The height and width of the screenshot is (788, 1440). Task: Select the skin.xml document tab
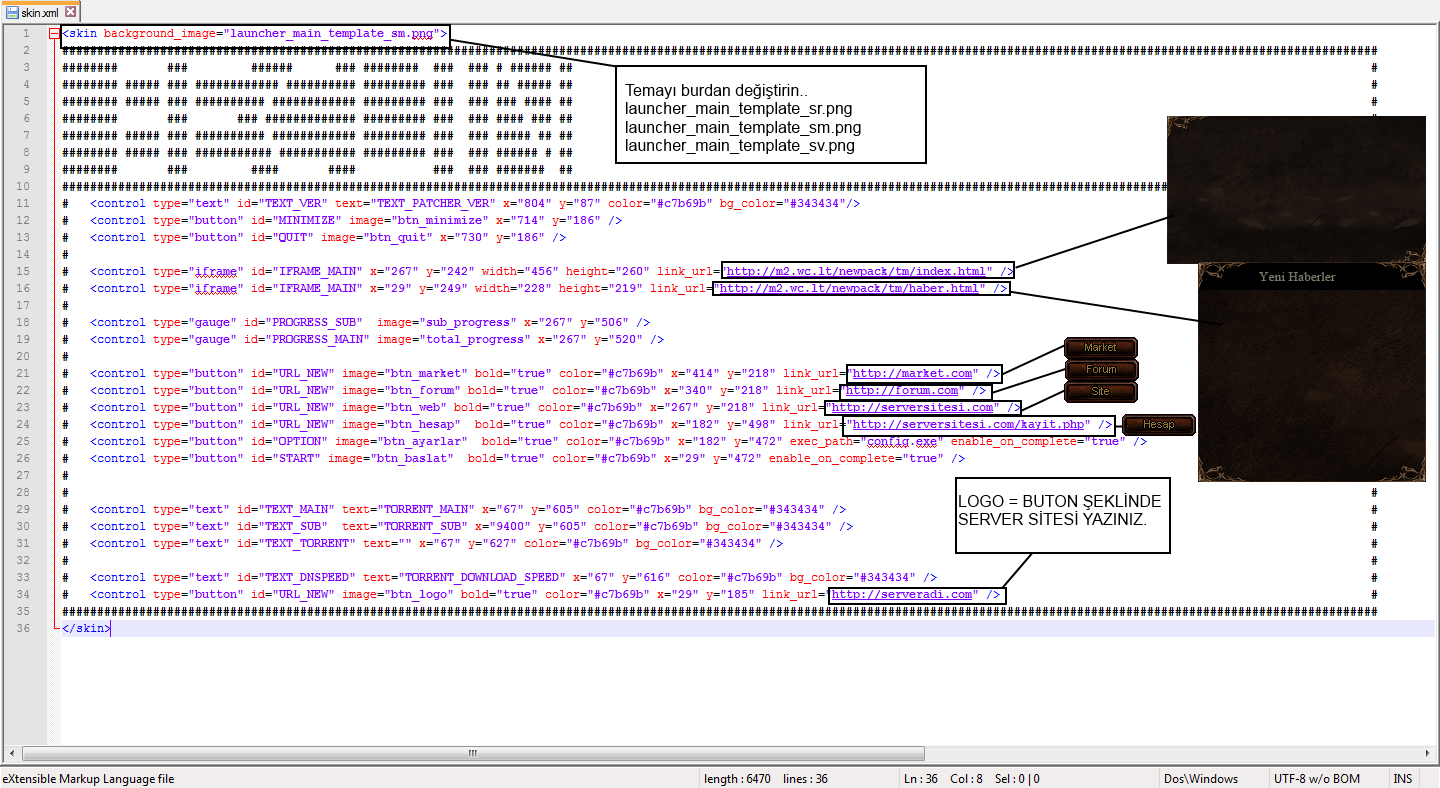[42, 12]
